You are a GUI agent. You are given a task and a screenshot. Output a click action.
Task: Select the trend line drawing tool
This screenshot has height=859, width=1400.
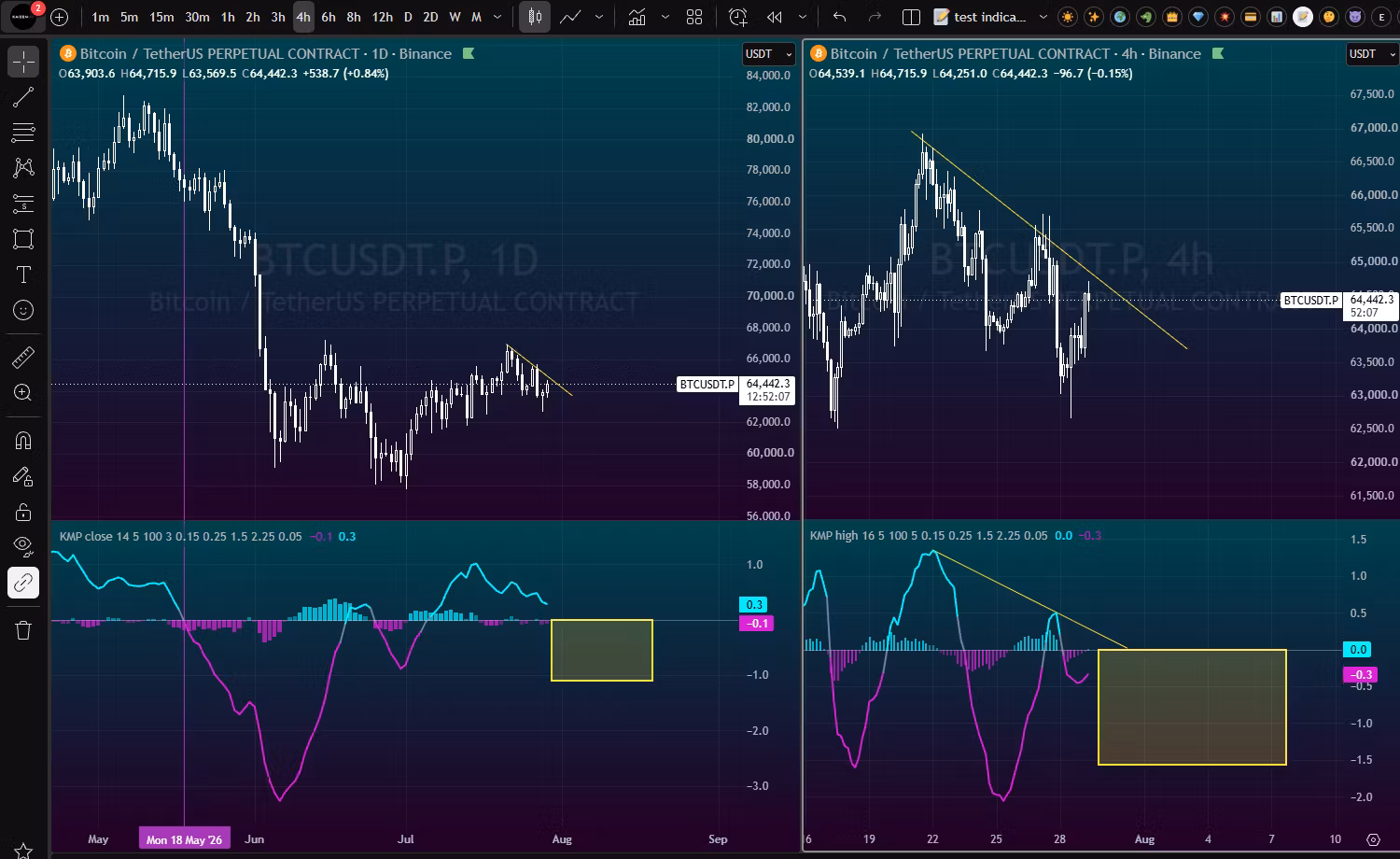point(23,97)
